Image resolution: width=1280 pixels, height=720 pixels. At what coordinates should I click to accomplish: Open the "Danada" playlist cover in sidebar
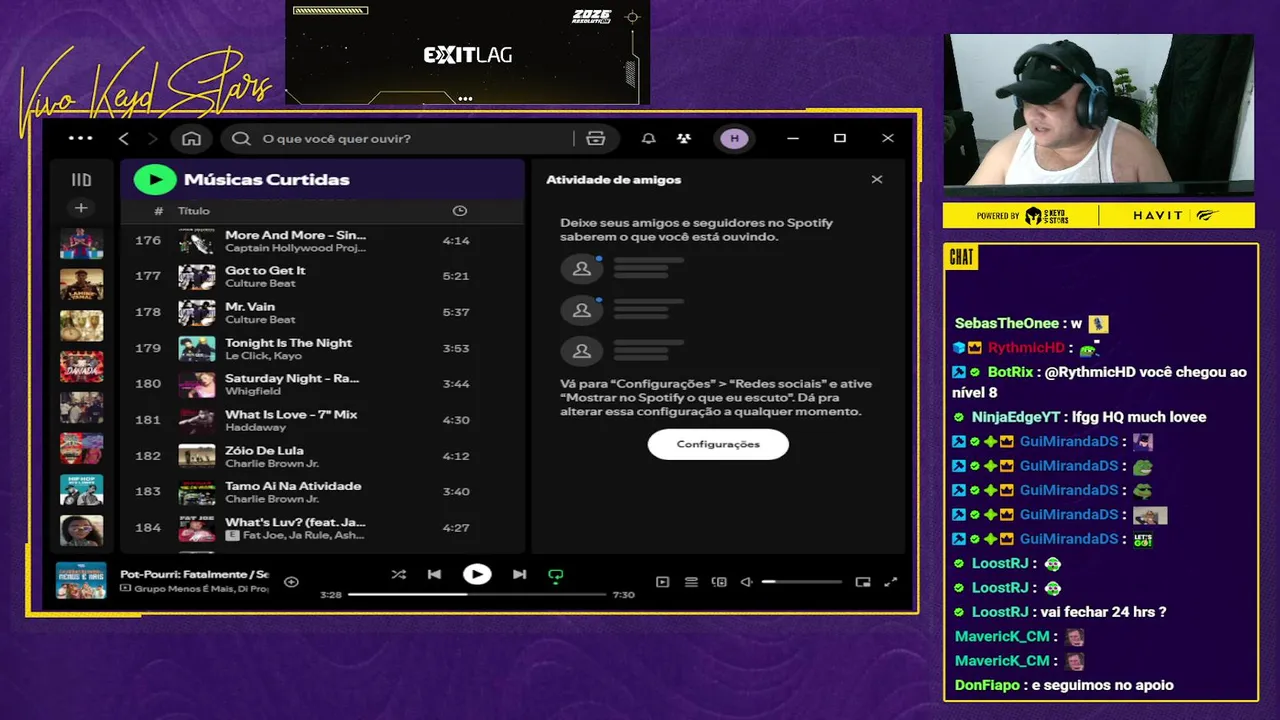[x=81, y=366]
